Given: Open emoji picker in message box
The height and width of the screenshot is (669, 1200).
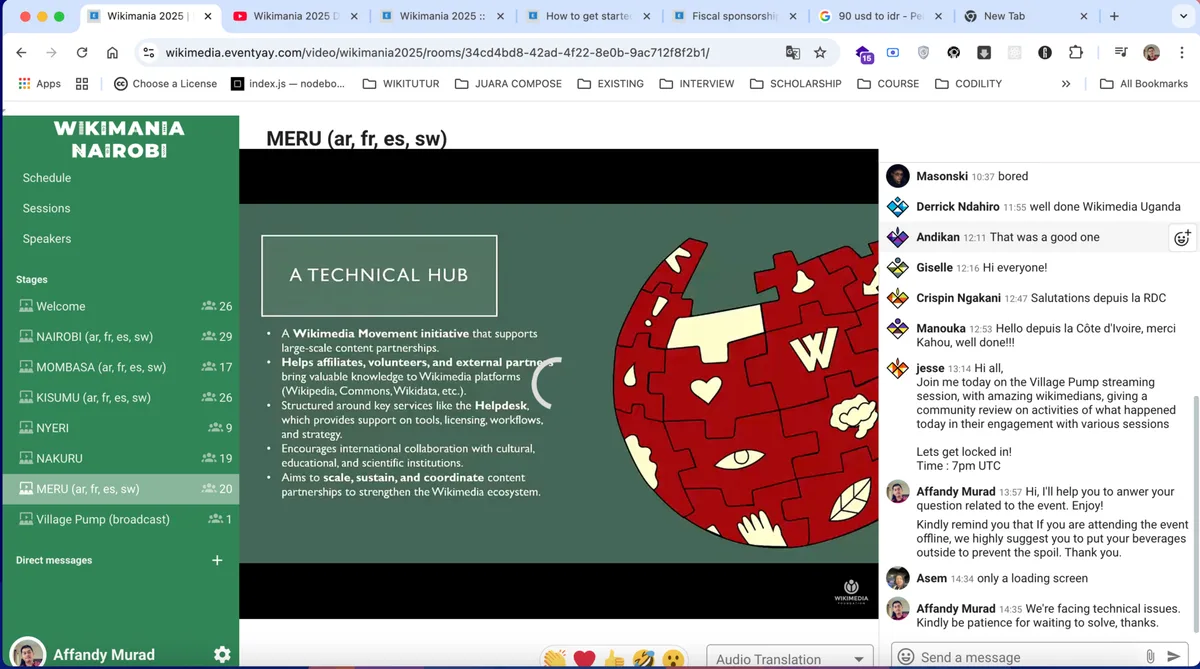Looking at the screenshot, I should [x=906, y=657].
